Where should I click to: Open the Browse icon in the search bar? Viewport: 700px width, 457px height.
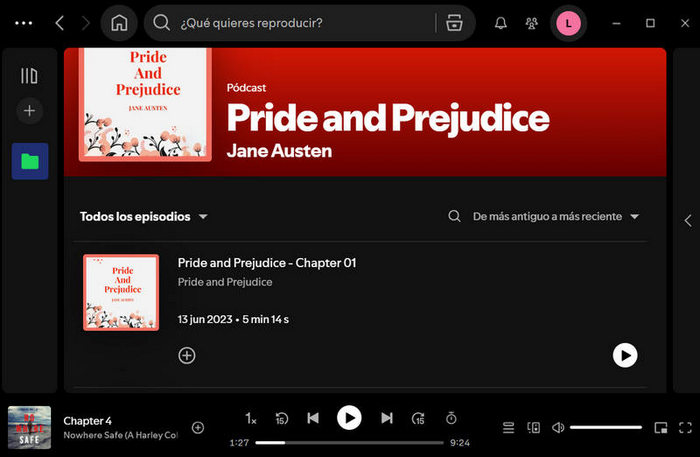click(x=454, y=22)
